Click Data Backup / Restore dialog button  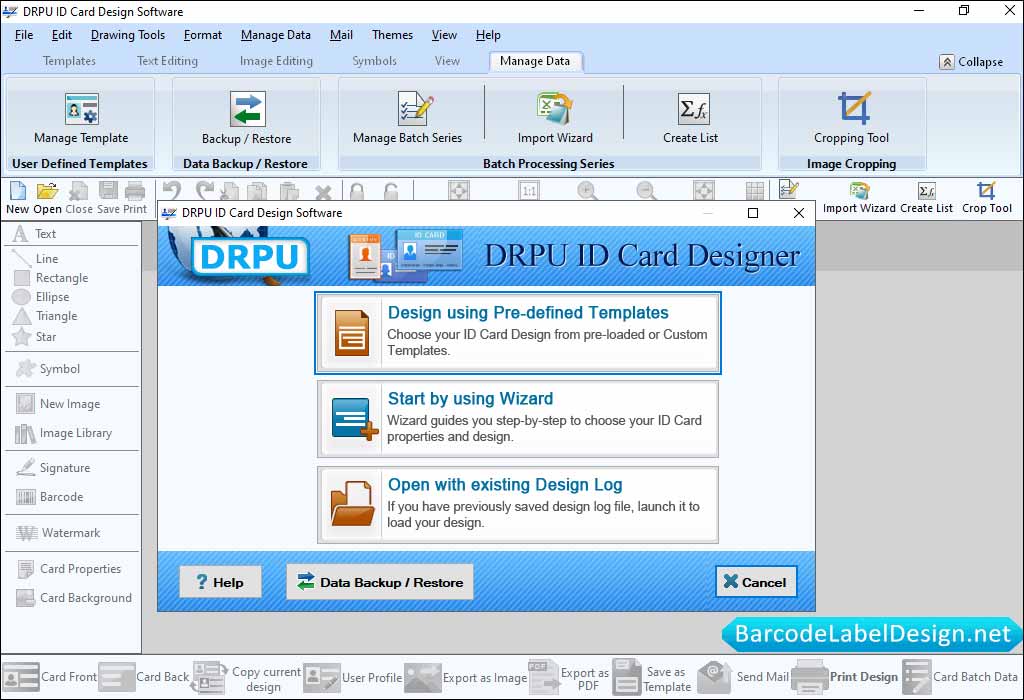tap(379, 582)
